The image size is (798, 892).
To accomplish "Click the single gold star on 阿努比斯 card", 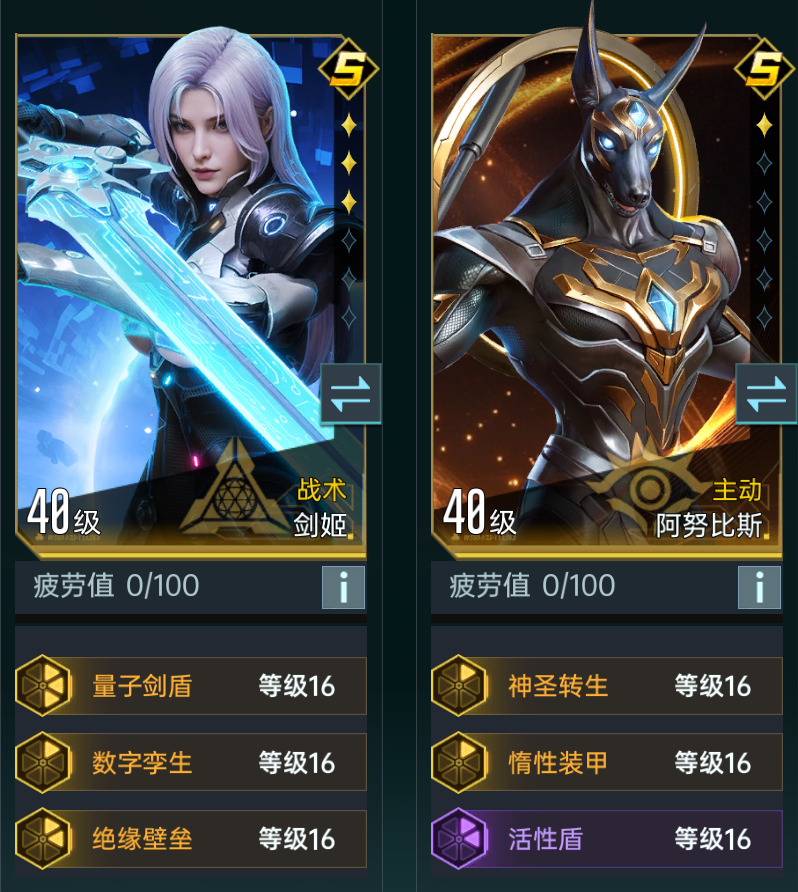I will pos(764,125).
